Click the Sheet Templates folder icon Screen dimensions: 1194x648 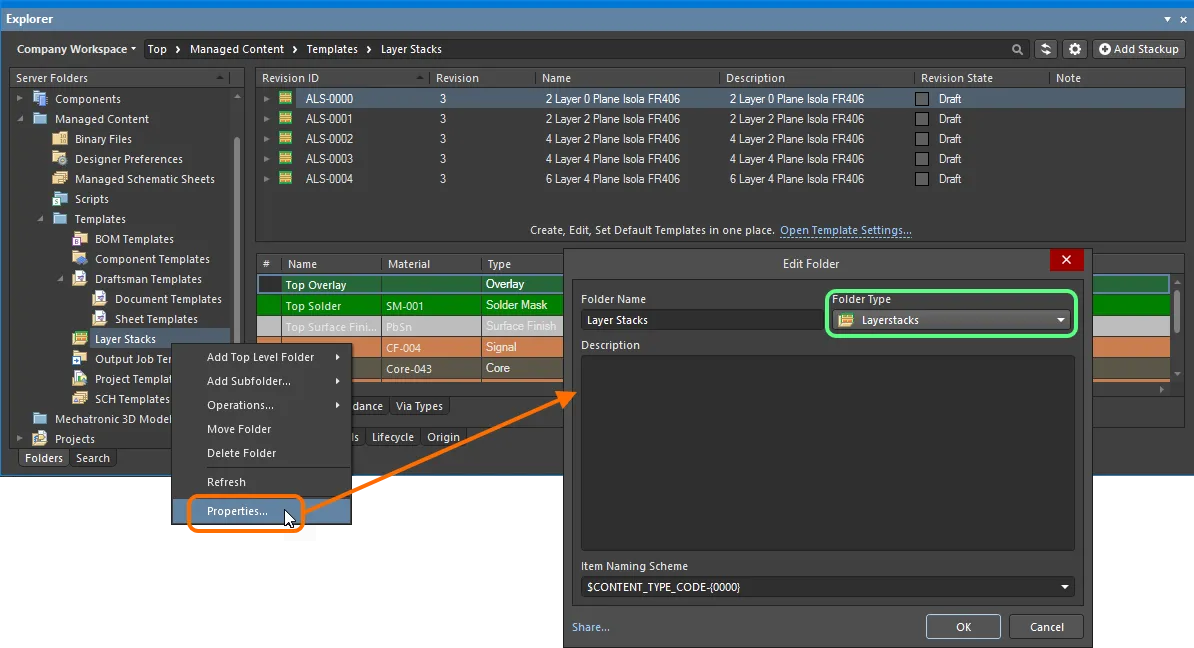100,318
